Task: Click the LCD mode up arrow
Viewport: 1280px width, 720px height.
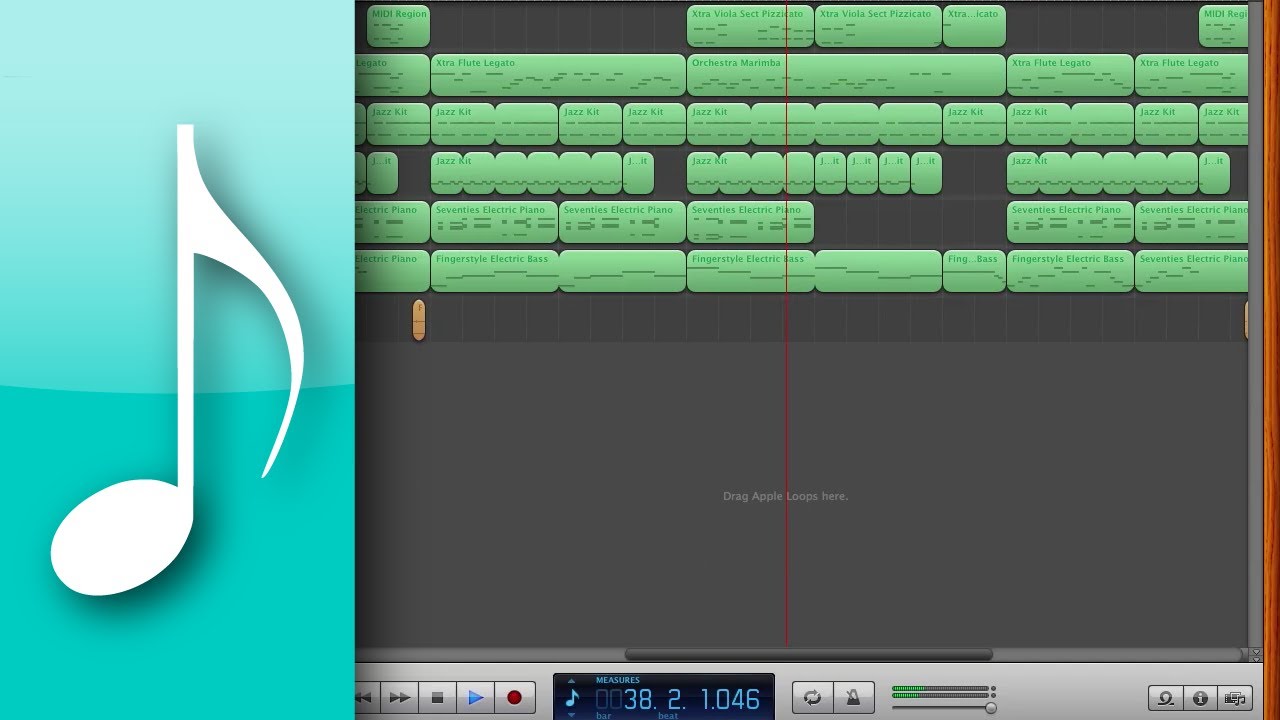Action: click(572, 680)
